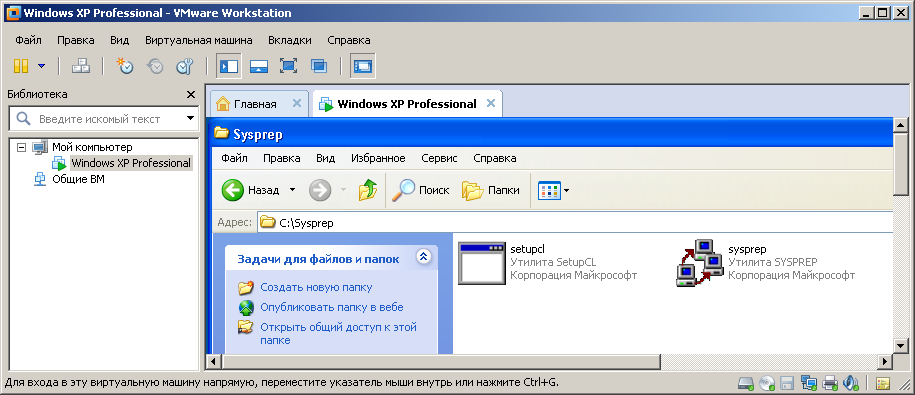The width and height of the screenshot is (915, 395).
Task: Take a snapshot of the virtual machine
Action: [x=125, y=66]
